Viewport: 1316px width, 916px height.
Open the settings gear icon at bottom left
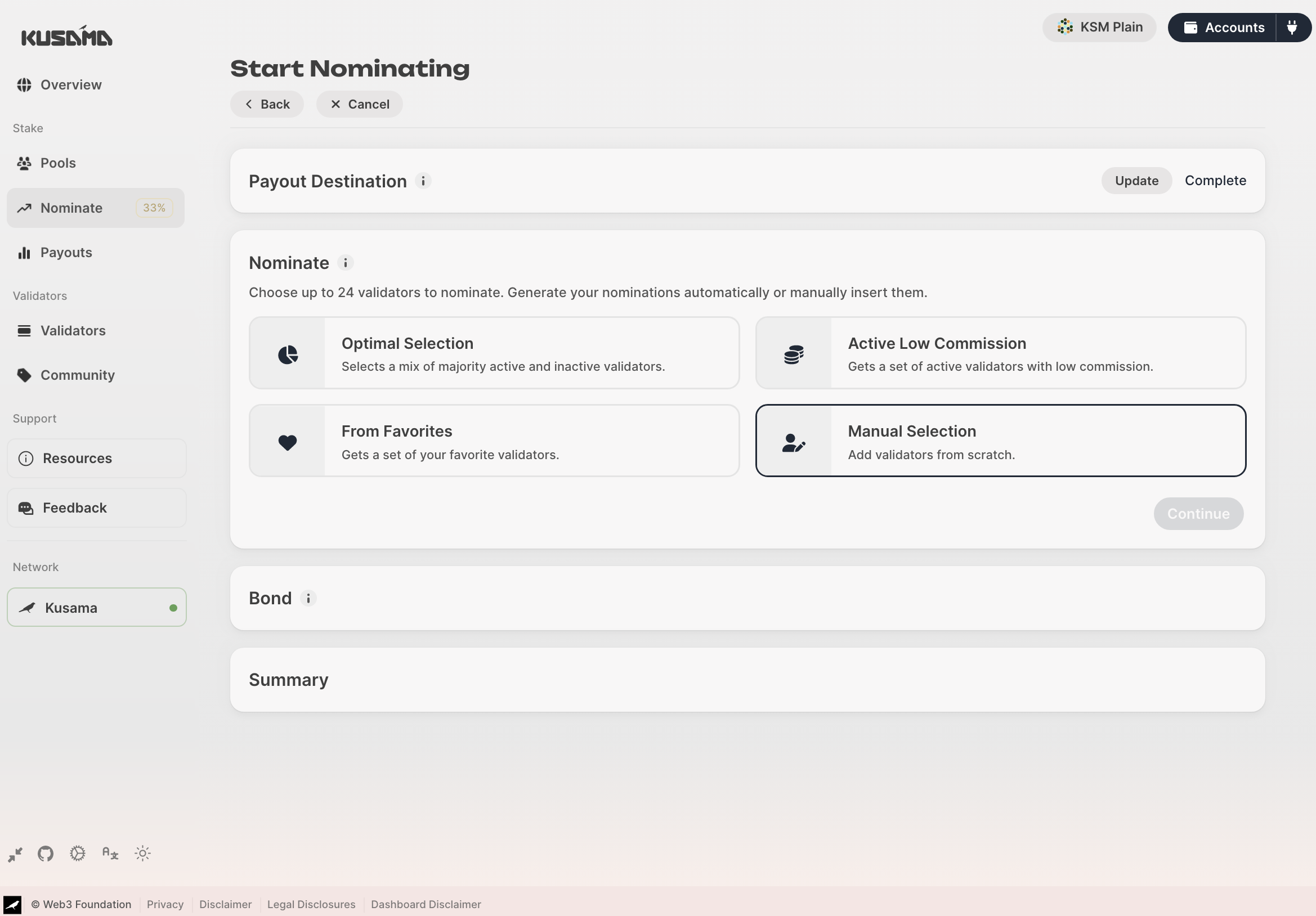[77, 853]
